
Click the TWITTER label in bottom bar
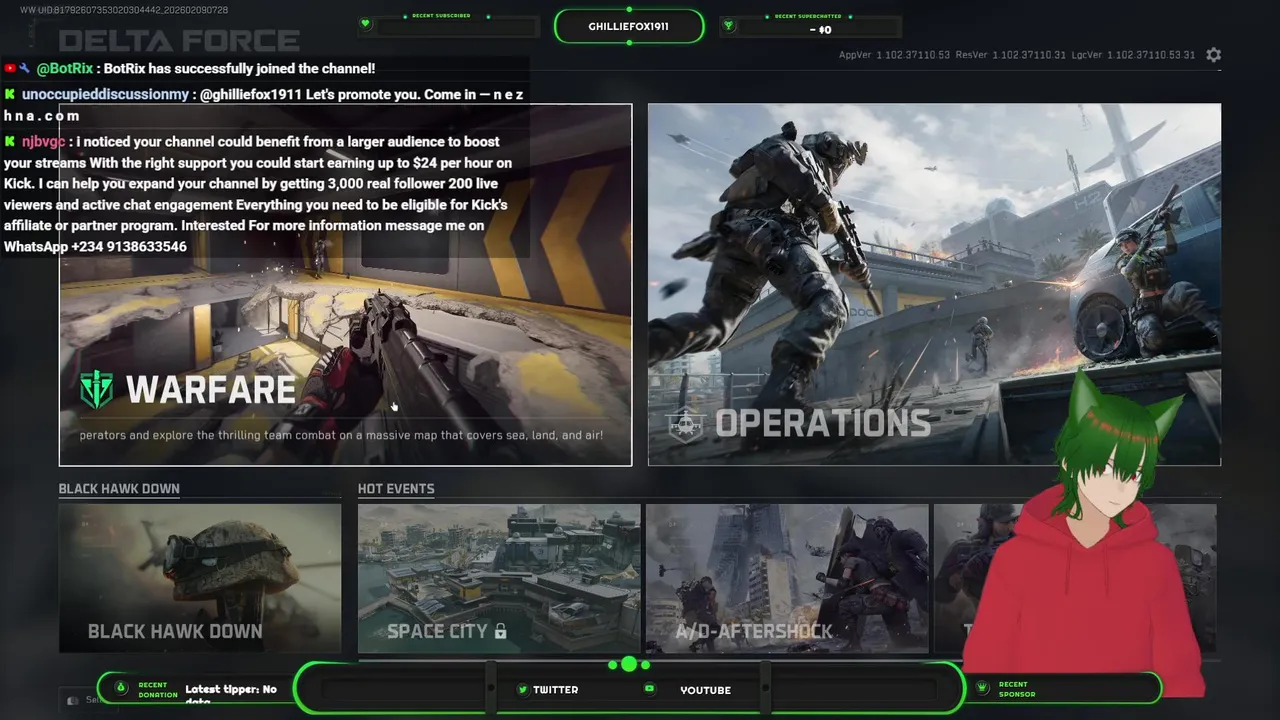[x=555, y=690]
